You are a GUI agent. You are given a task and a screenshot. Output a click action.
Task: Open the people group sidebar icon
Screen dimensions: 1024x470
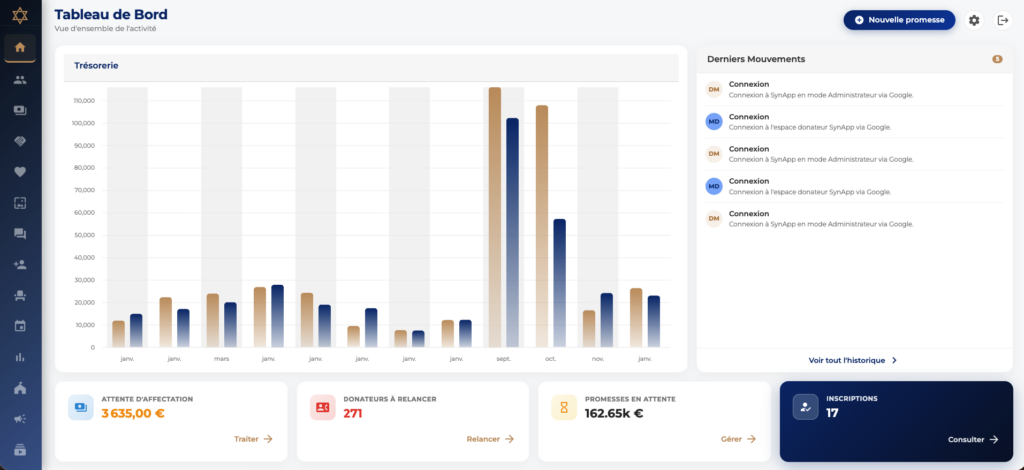(x=20, y=80)
